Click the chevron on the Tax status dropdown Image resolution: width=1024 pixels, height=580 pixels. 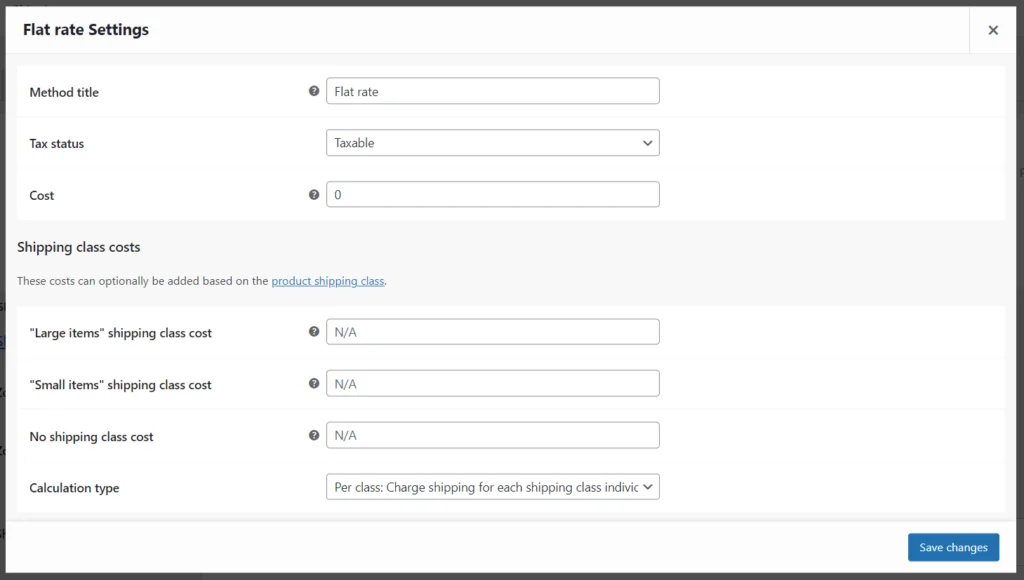(648, 142)
